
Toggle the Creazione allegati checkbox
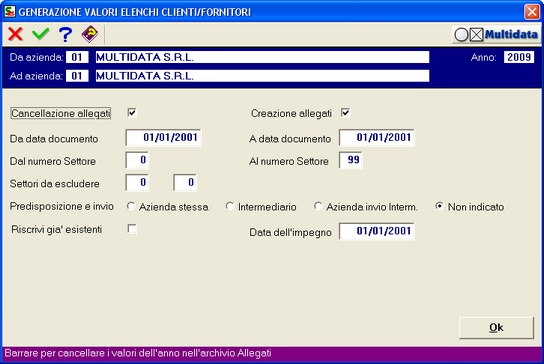[345, 113]
